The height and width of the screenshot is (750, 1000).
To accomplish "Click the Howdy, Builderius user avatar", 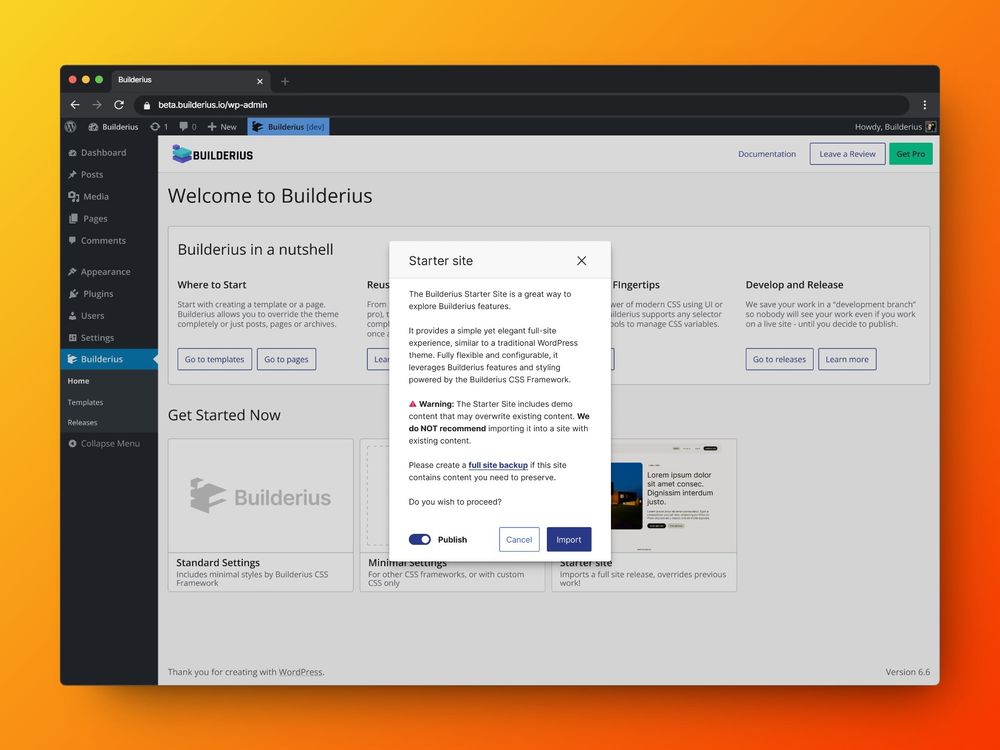I will click(930, 127).
